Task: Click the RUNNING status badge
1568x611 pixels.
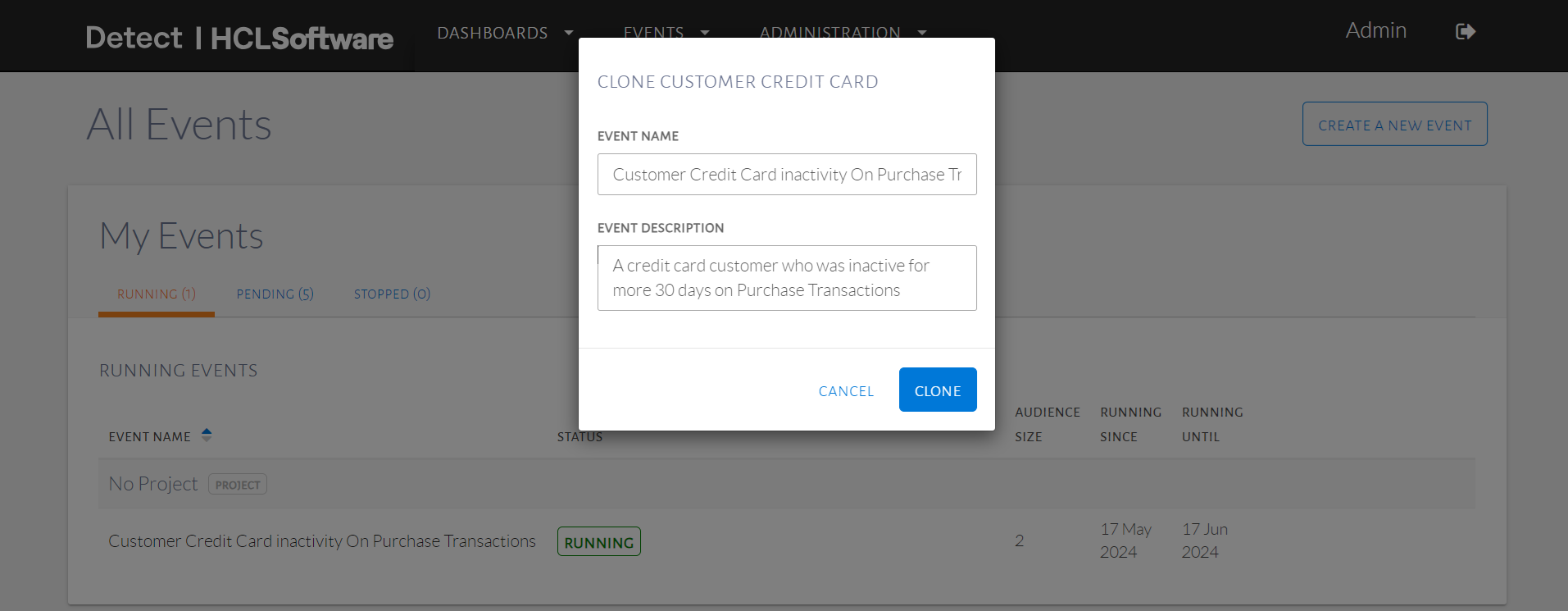Action: pyautogui.click(x=599, y=542)
